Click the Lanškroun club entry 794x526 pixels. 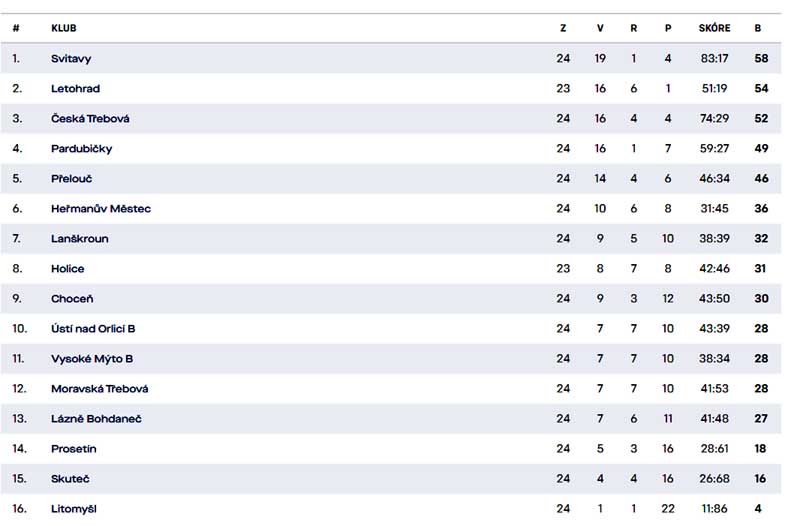(x=80, y=238)
